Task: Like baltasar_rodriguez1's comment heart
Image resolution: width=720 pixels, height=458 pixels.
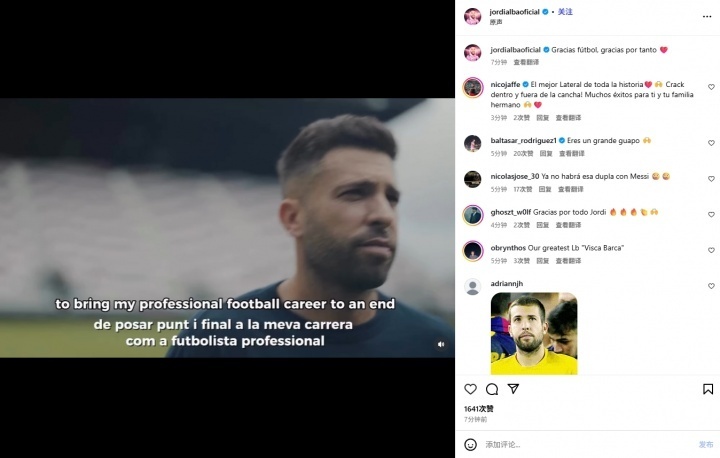Action: point(711,143)
